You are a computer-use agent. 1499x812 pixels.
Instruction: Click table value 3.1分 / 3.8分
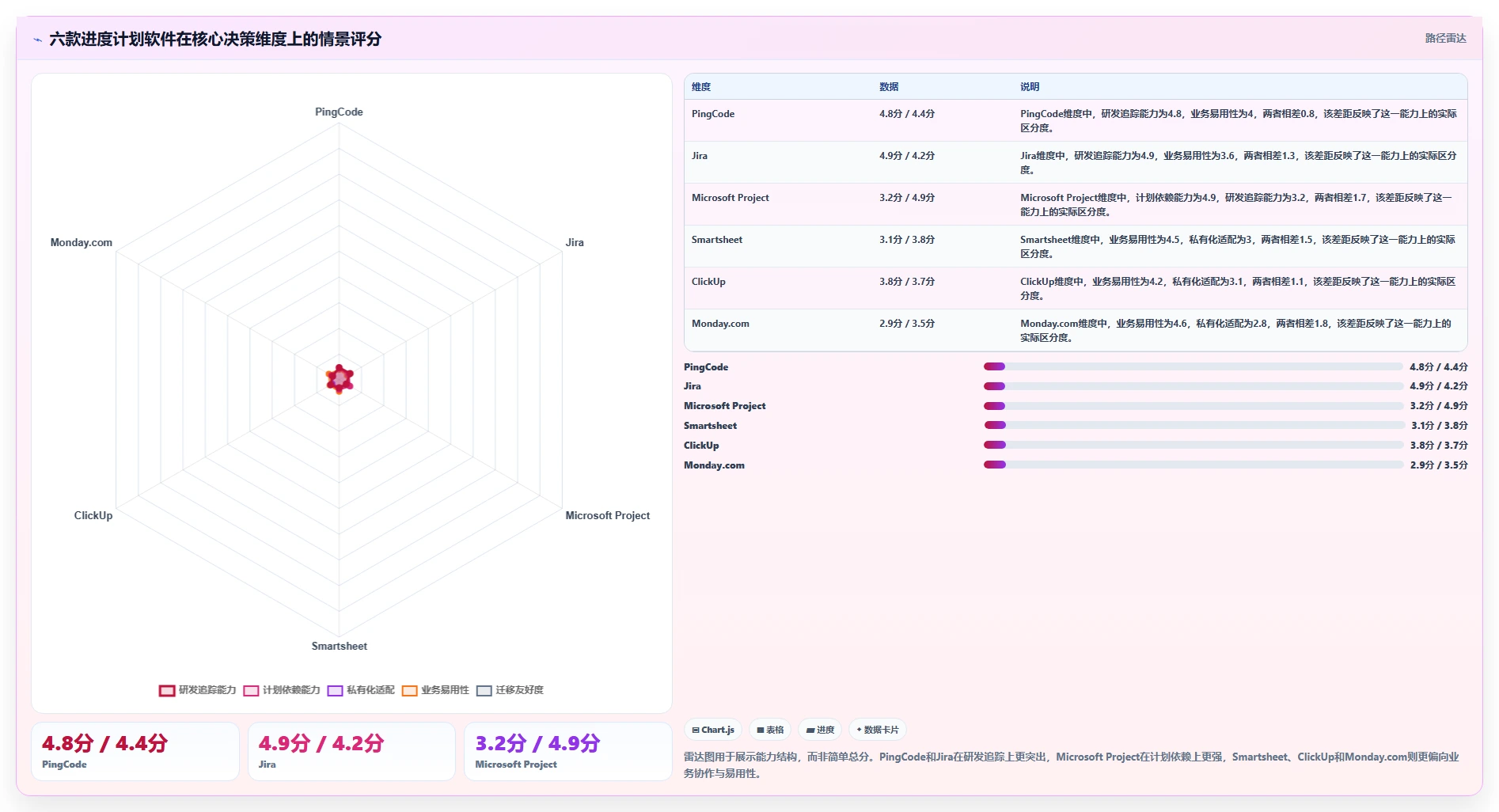pyautogui.click(x=907, y=240)
